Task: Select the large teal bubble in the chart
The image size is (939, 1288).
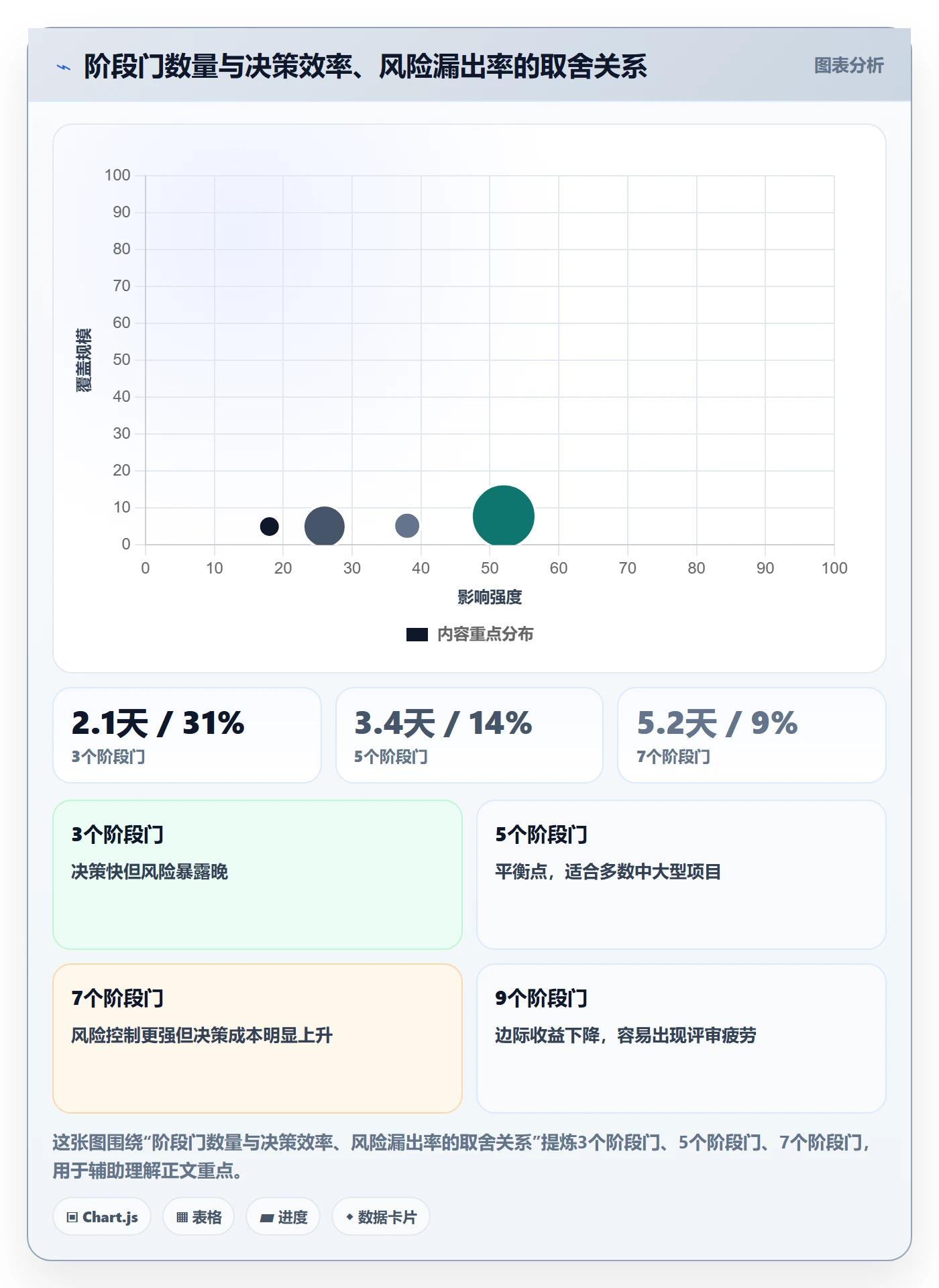Action: pos(503,516)
